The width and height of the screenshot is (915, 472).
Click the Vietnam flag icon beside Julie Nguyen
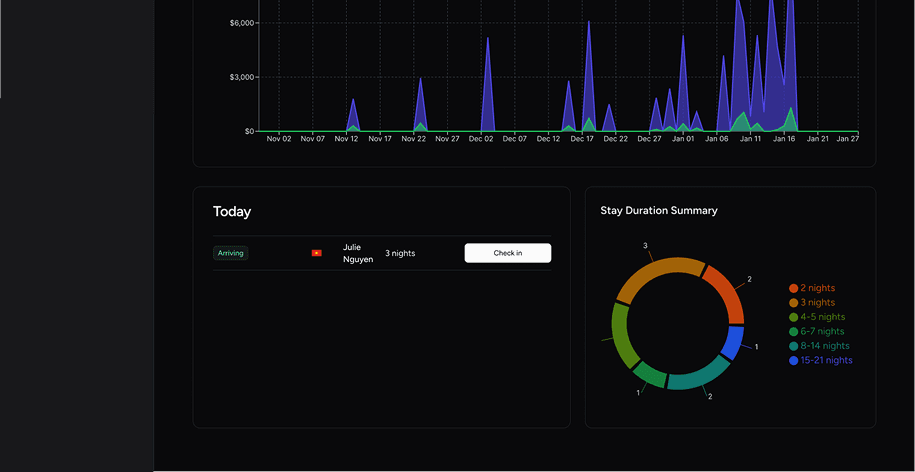click(316, 253)
